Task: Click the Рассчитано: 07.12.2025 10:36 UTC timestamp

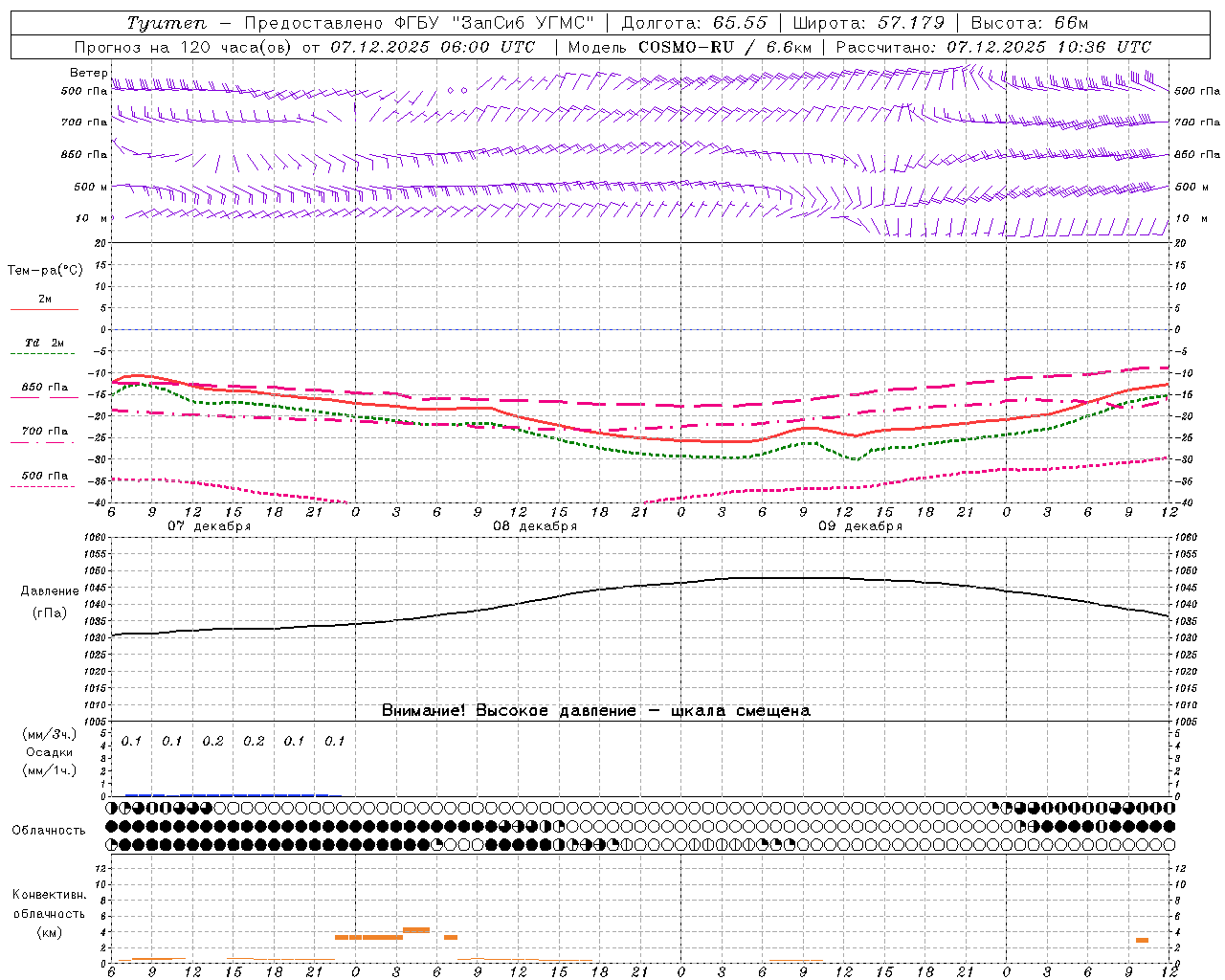Action: pyautogui.click(x=993, y=47)
